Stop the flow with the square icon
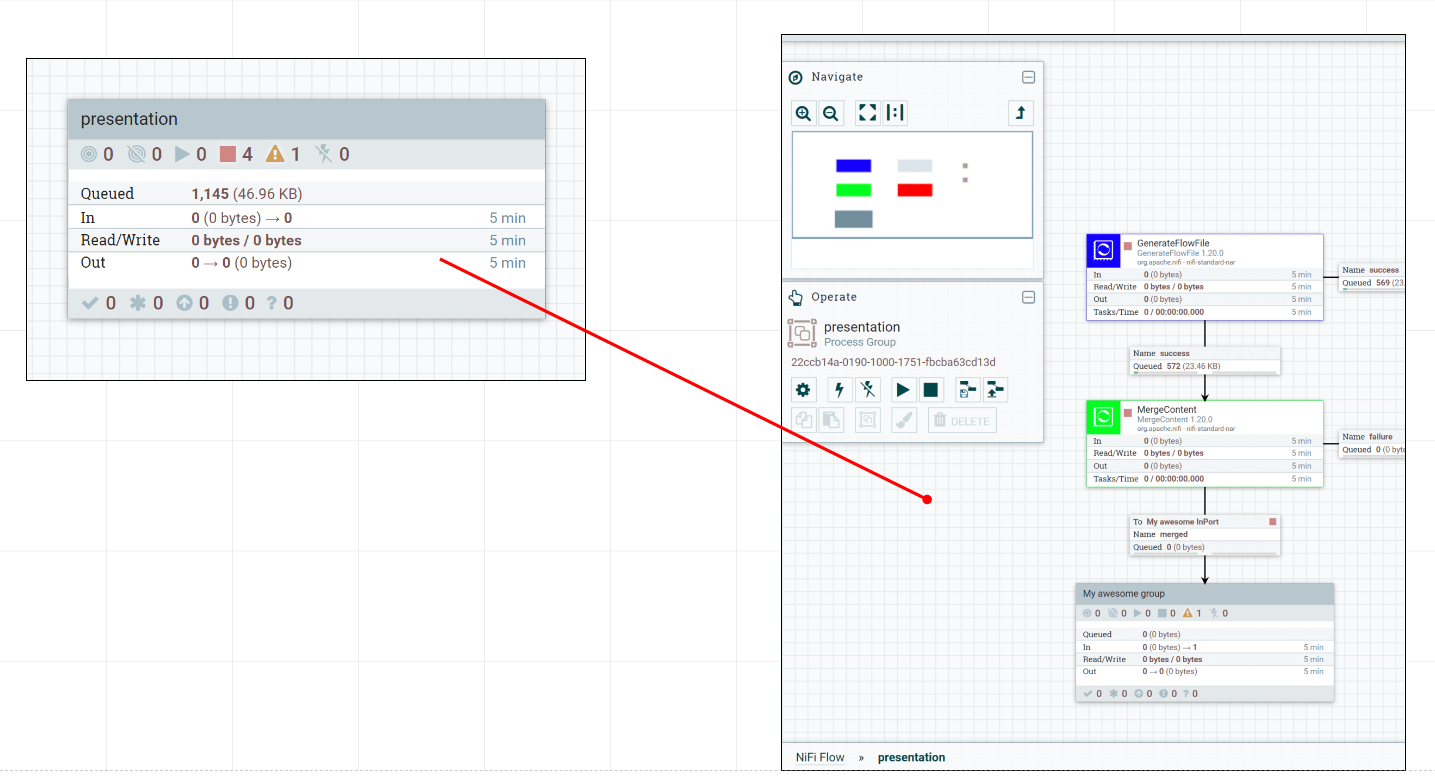The width and height of the screenshot is (1435, 780). (x=931, y=390)
